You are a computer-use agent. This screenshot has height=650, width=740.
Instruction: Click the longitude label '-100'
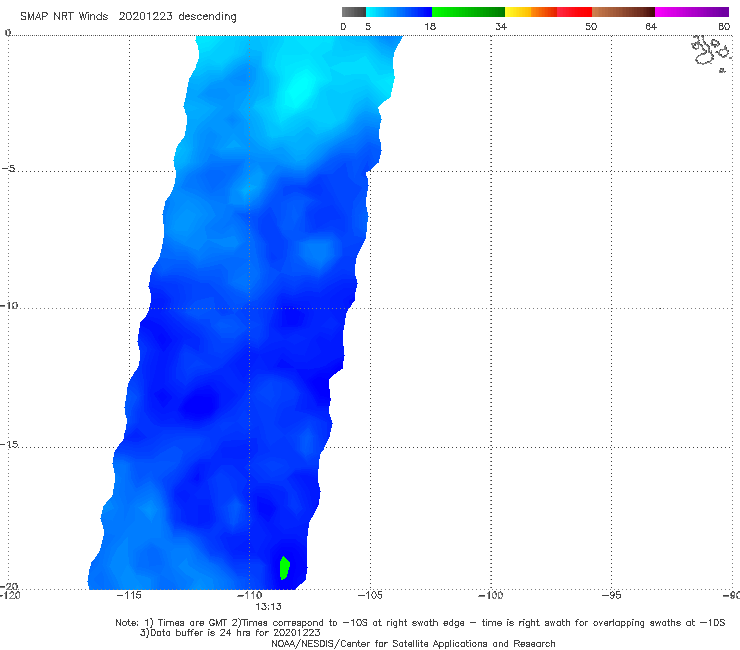[490, 595]
